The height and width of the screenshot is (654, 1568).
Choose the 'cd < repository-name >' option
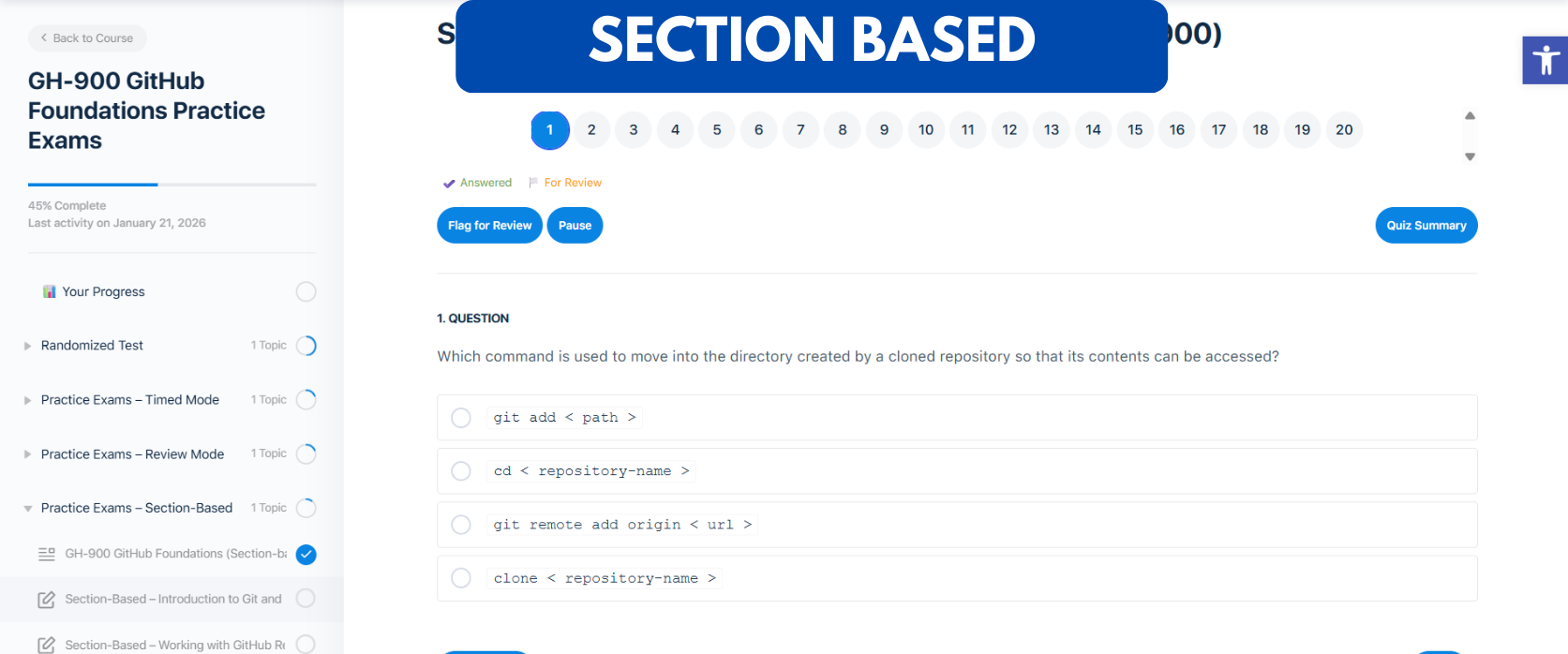point(461,471)
